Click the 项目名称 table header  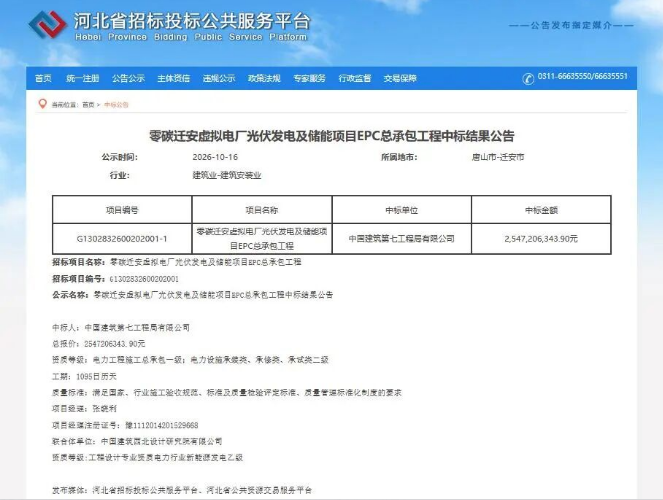(x=262, y=210)
